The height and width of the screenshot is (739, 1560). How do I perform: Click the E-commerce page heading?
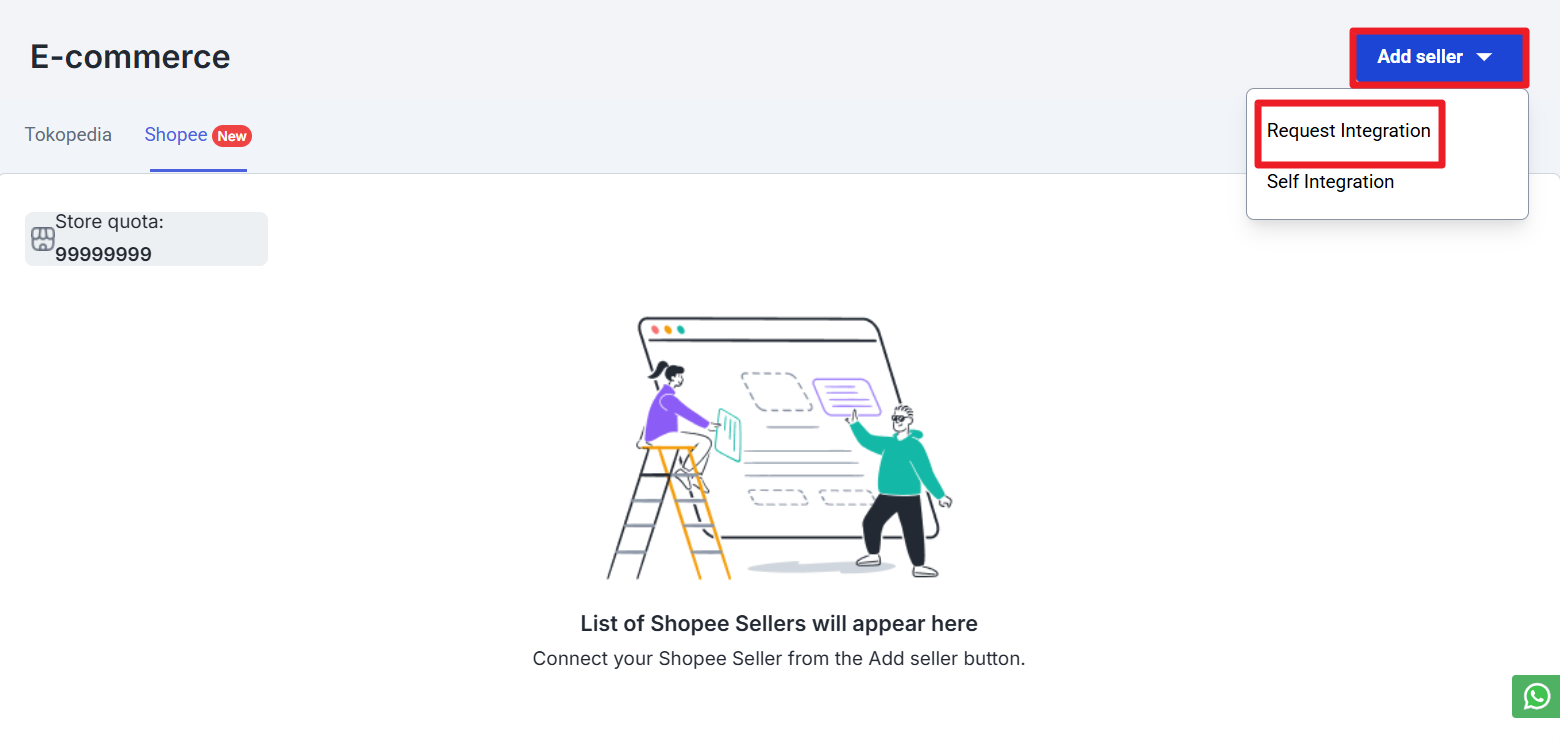(130, 57)
